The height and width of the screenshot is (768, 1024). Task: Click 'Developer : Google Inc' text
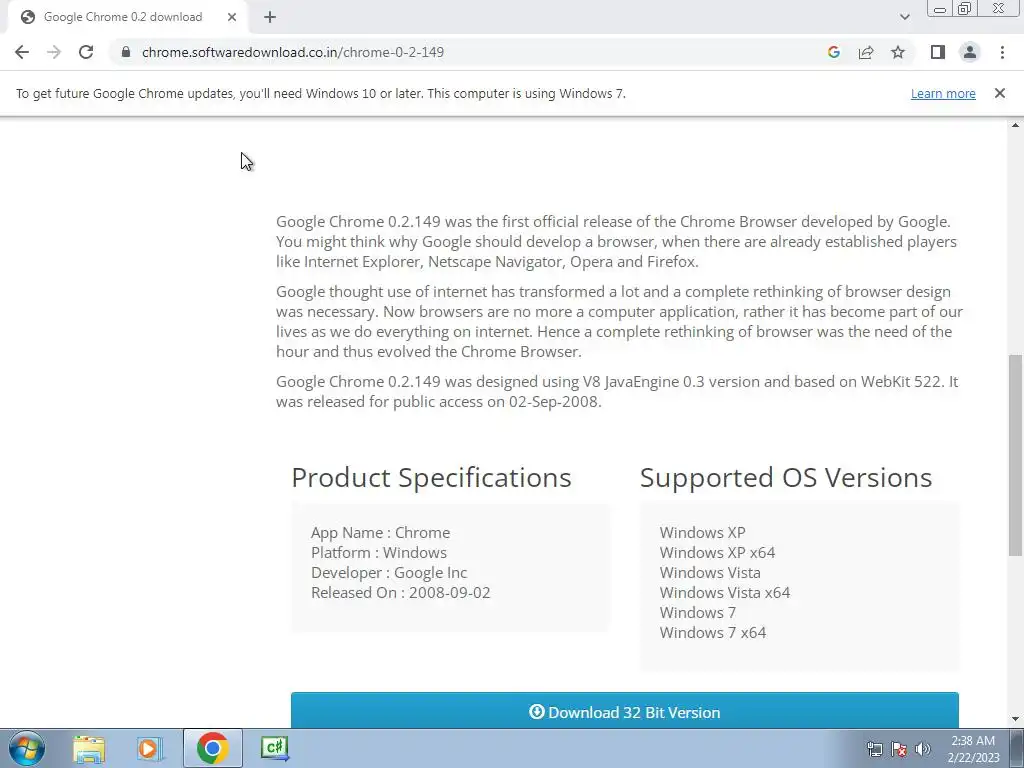389,573
